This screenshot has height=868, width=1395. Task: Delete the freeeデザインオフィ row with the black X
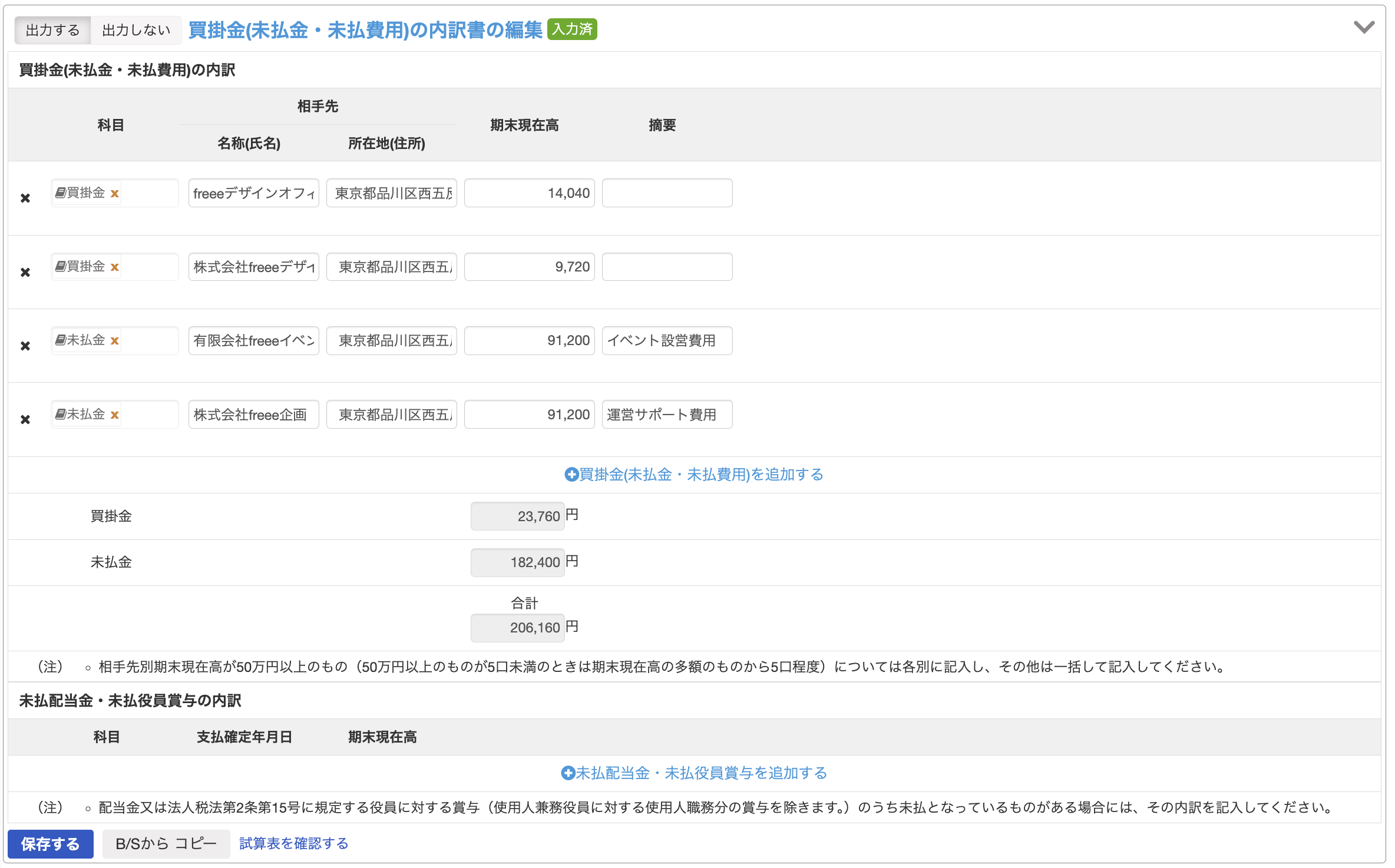pos(25,198)
